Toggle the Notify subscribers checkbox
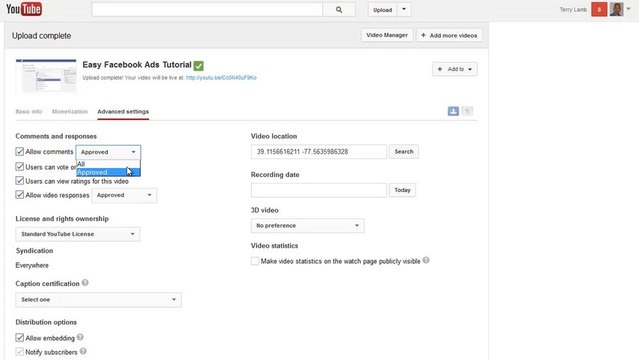 point(20,351)
